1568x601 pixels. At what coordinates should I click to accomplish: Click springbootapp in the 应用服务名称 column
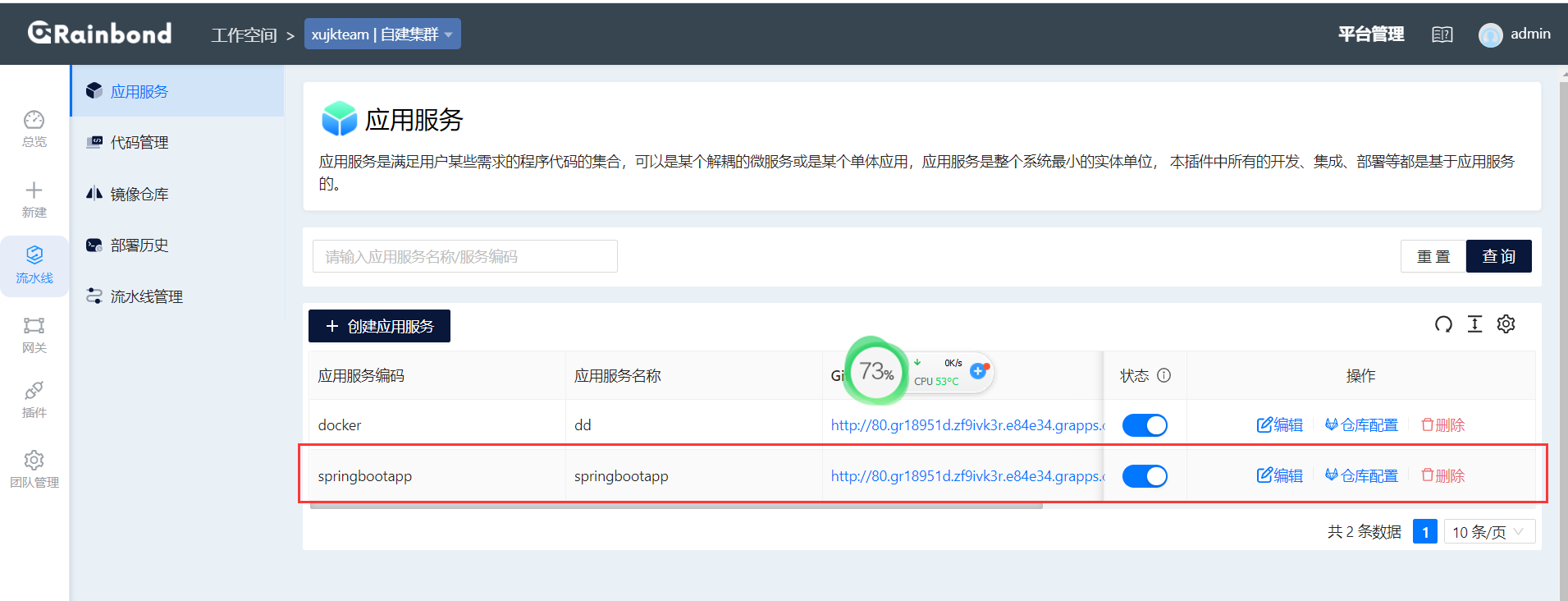(x=621, y=476)
